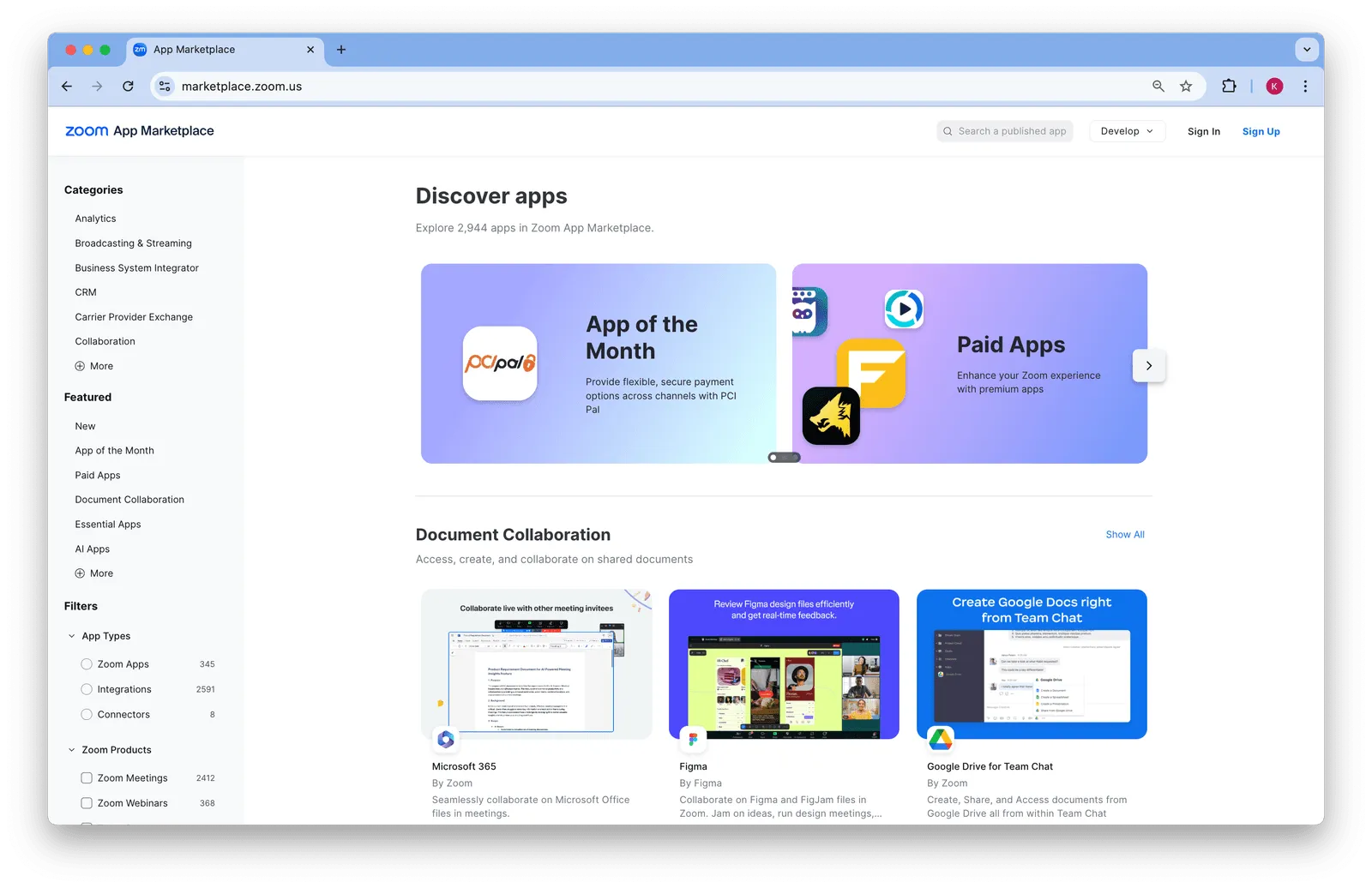Click the black wolf app icon
The image size is (1372, 888).
tap(831, 416)
